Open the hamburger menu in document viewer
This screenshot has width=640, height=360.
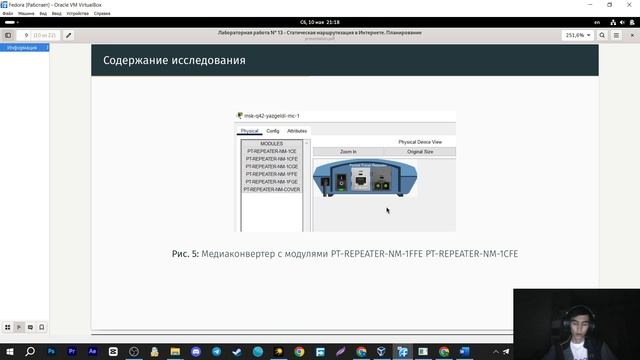[616, 36]
